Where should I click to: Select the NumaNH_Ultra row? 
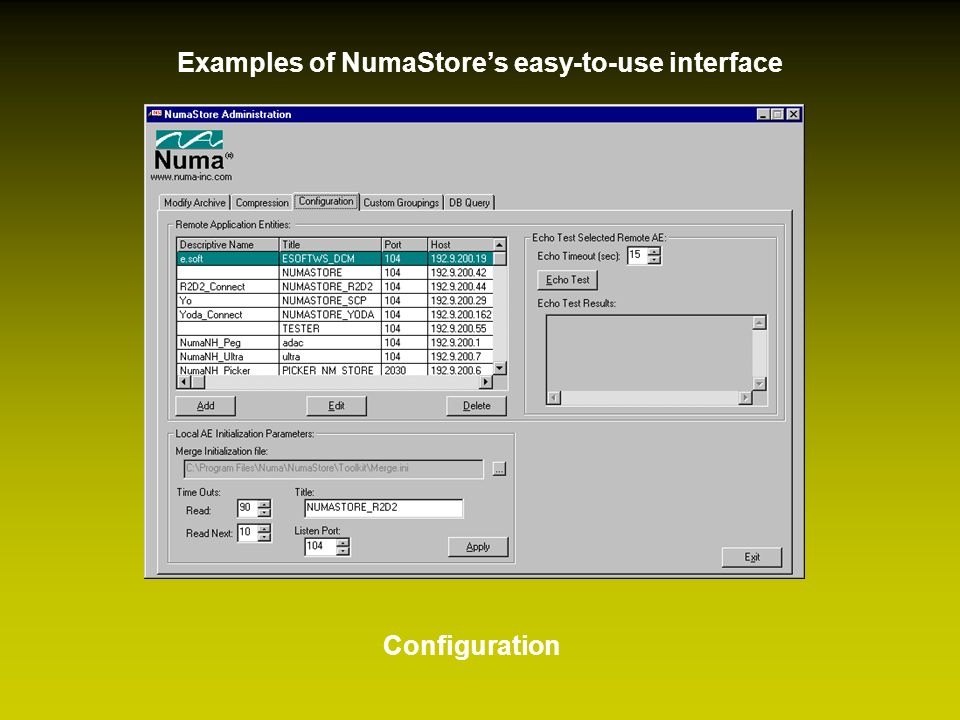[335, 357]
